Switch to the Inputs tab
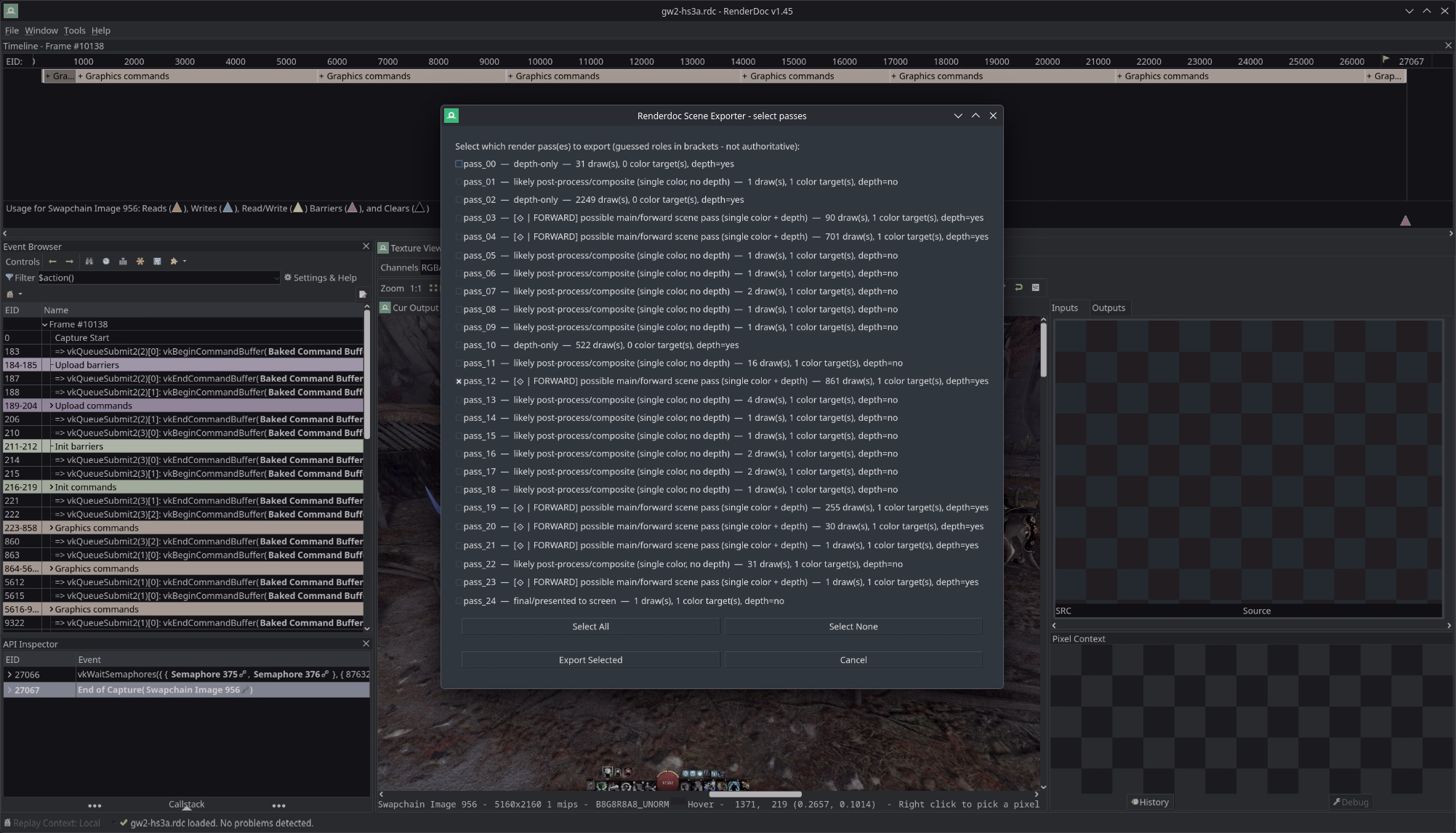The width and height of the screenshot is (1456, 833). tap(1065, 308)
